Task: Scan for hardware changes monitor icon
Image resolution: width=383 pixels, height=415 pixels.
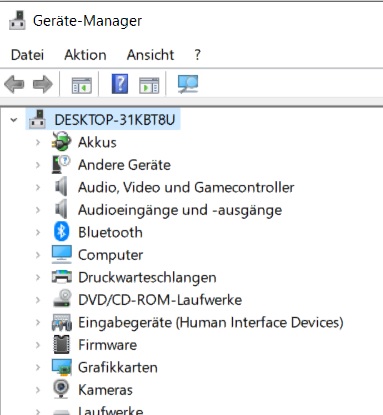Action: coord(188,84)
